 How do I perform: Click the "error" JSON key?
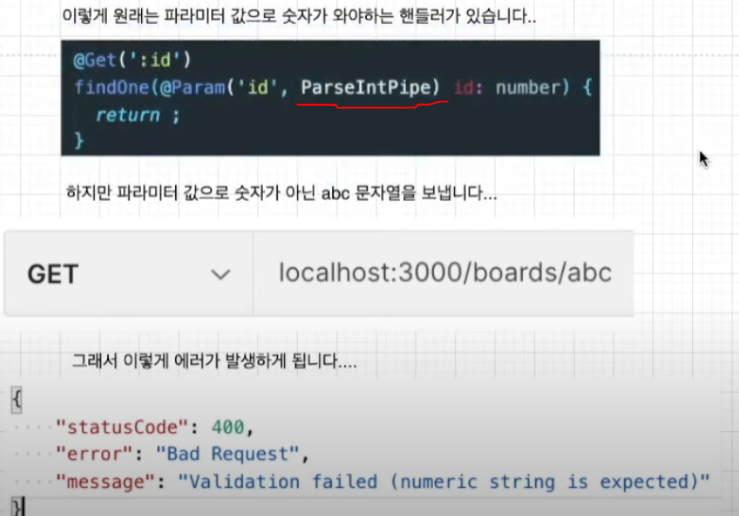[x=94, y=454]
